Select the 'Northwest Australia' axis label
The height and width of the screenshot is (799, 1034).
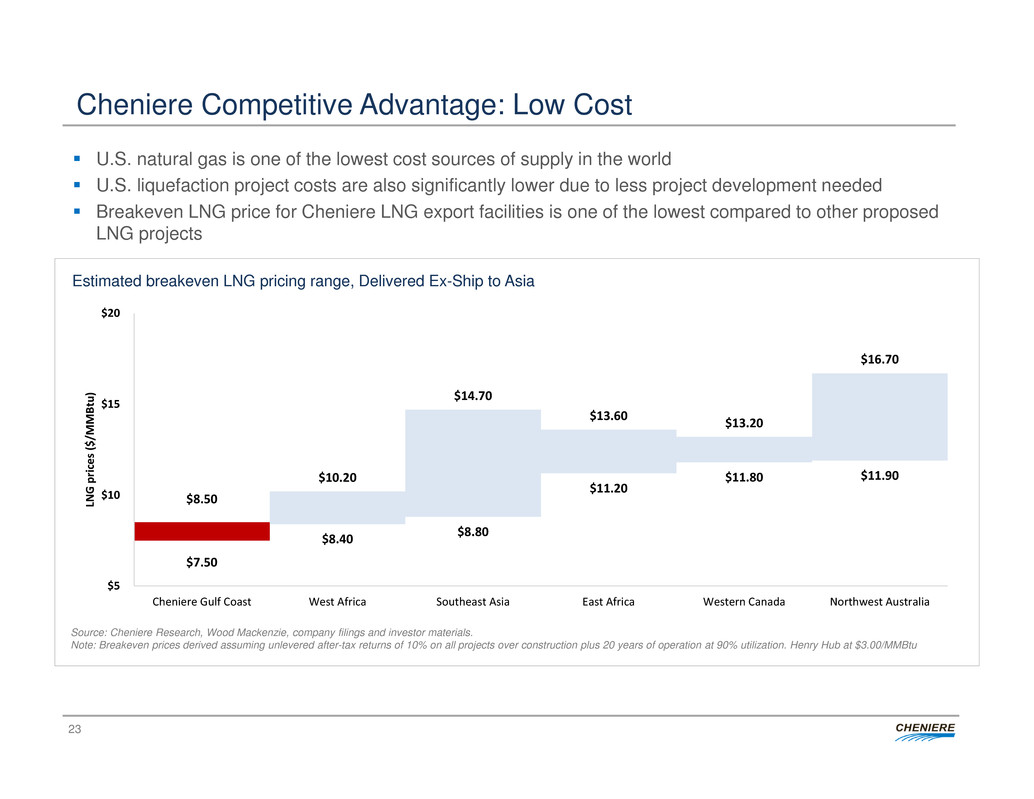point(879,602)
